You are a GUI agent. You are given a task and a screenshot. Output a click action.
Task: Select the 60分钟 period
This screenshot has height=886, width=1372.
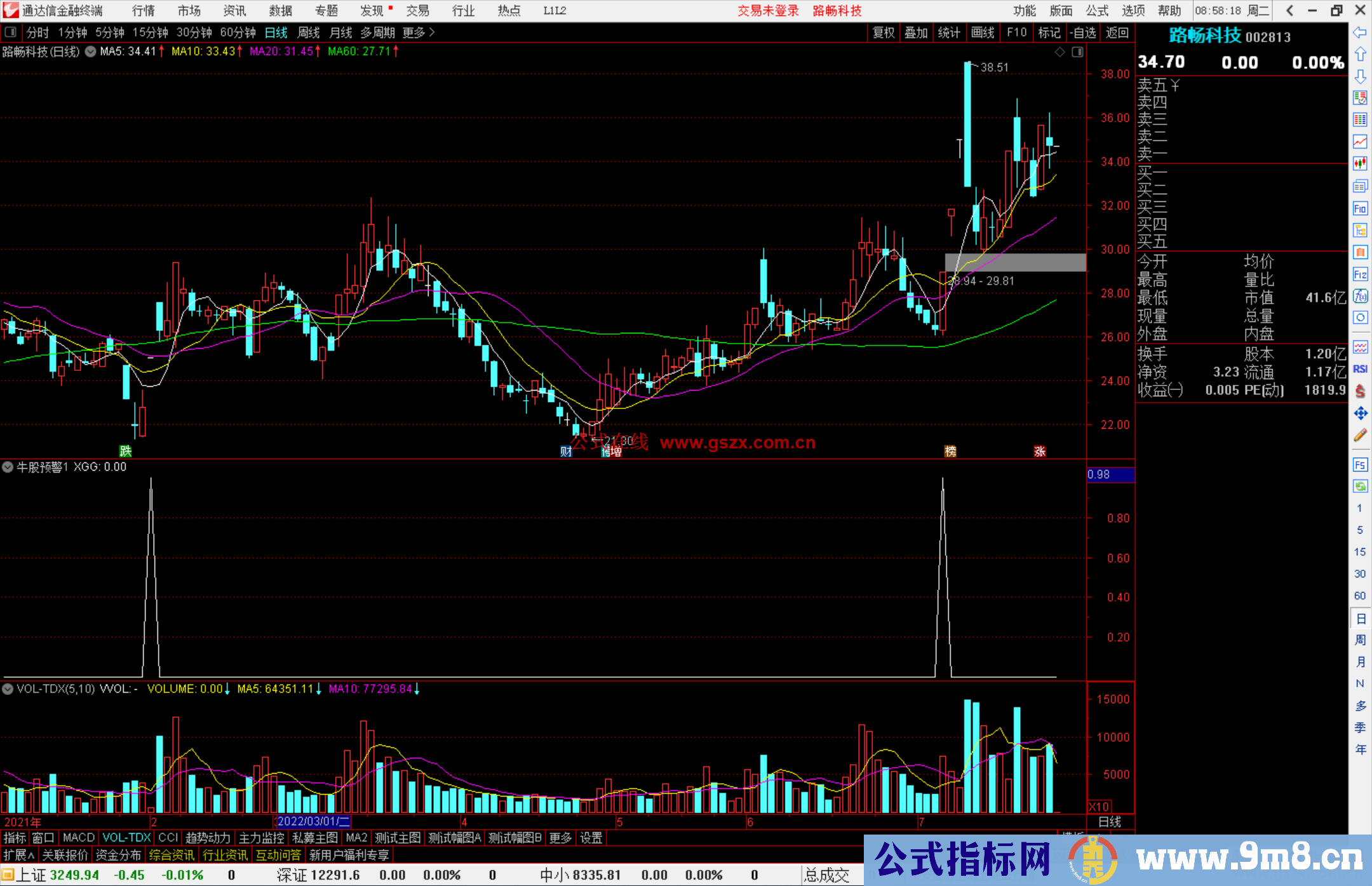[x=238, y=32]
